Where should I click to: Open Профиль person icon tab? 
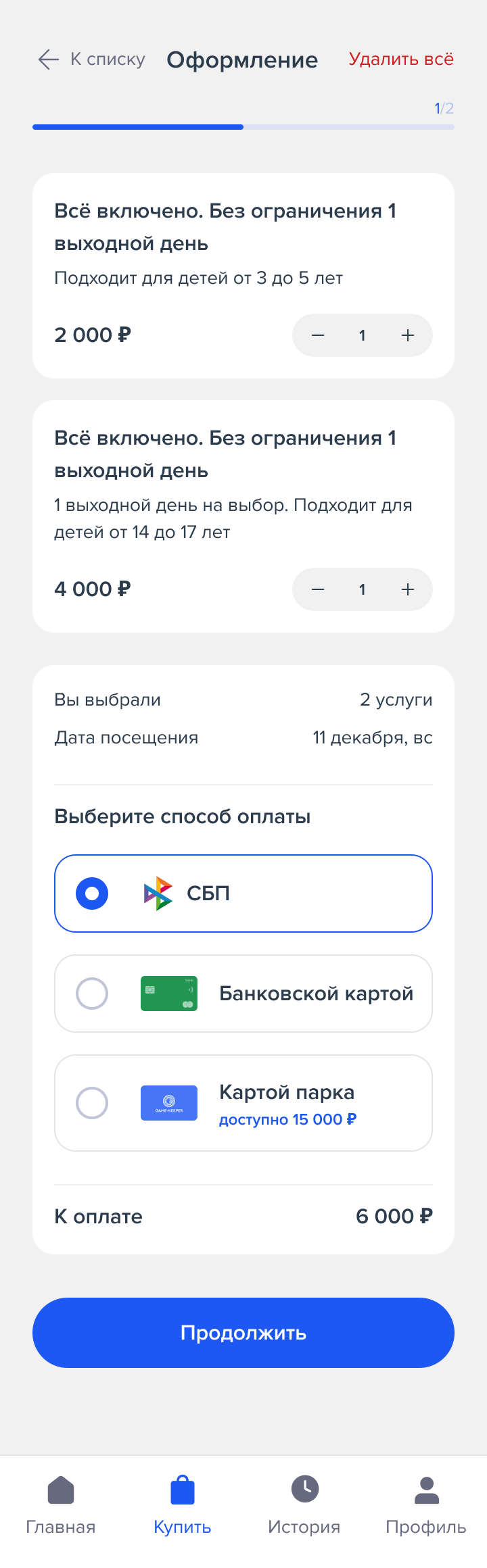pyautogui.click(x=426, y=1506)
